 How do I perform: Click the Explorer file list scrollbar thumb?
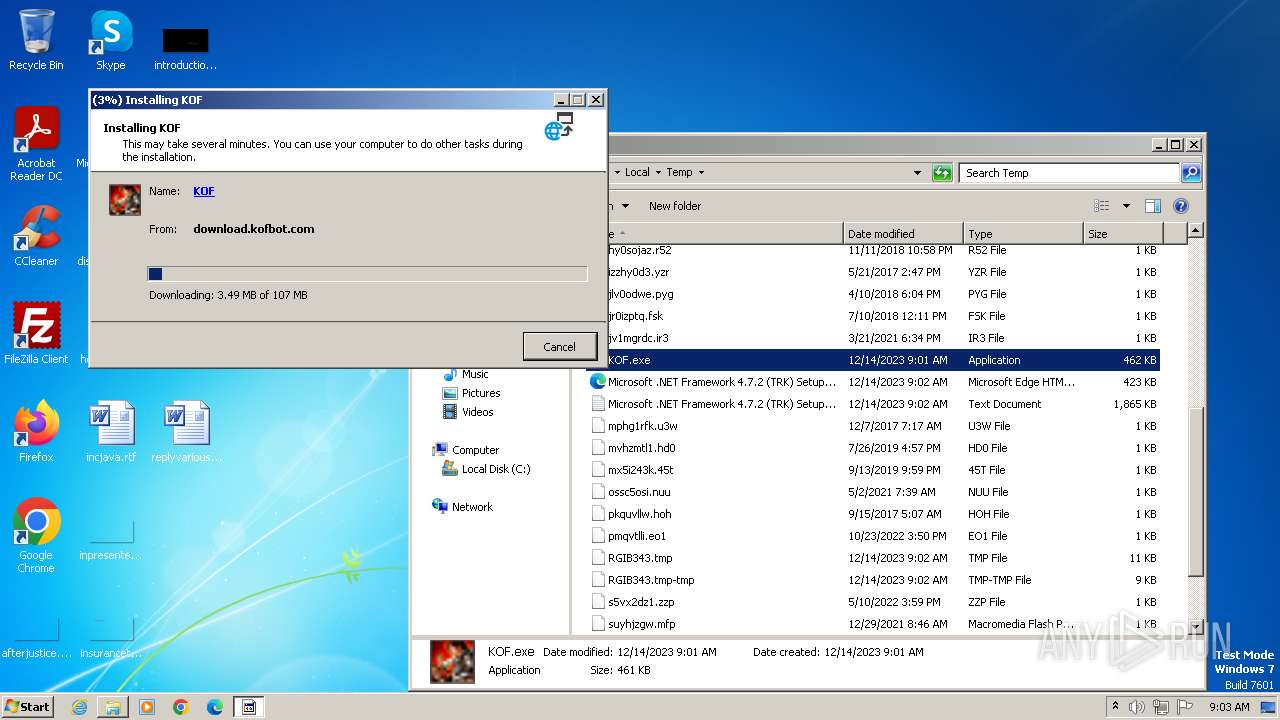tap(1195, 491)
